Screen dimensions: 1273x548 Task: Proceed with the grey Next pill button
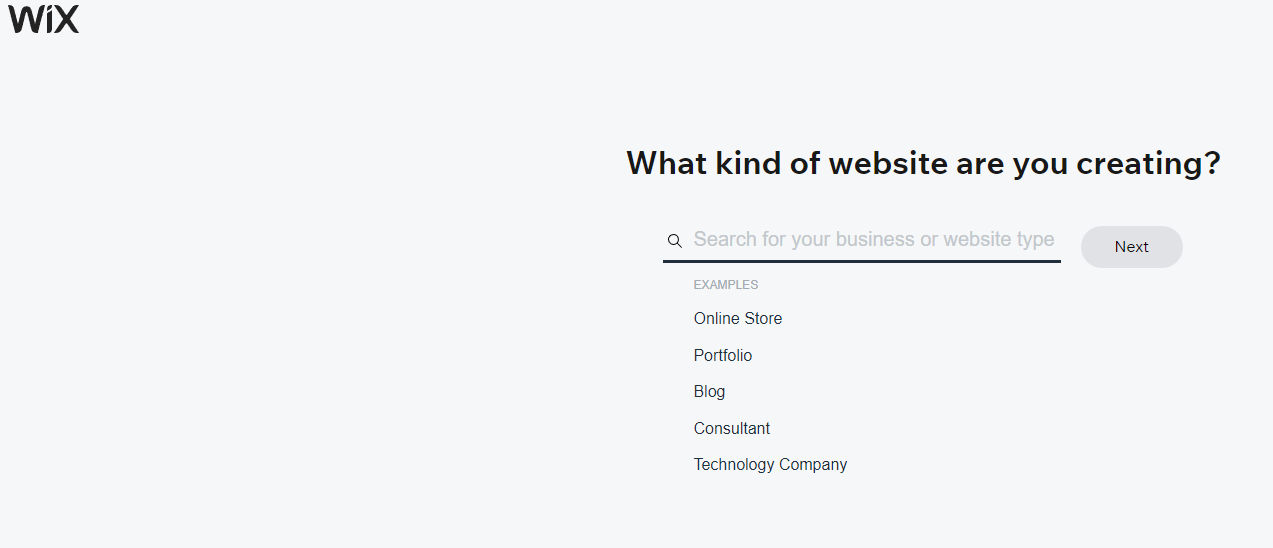click(1131, 247)
